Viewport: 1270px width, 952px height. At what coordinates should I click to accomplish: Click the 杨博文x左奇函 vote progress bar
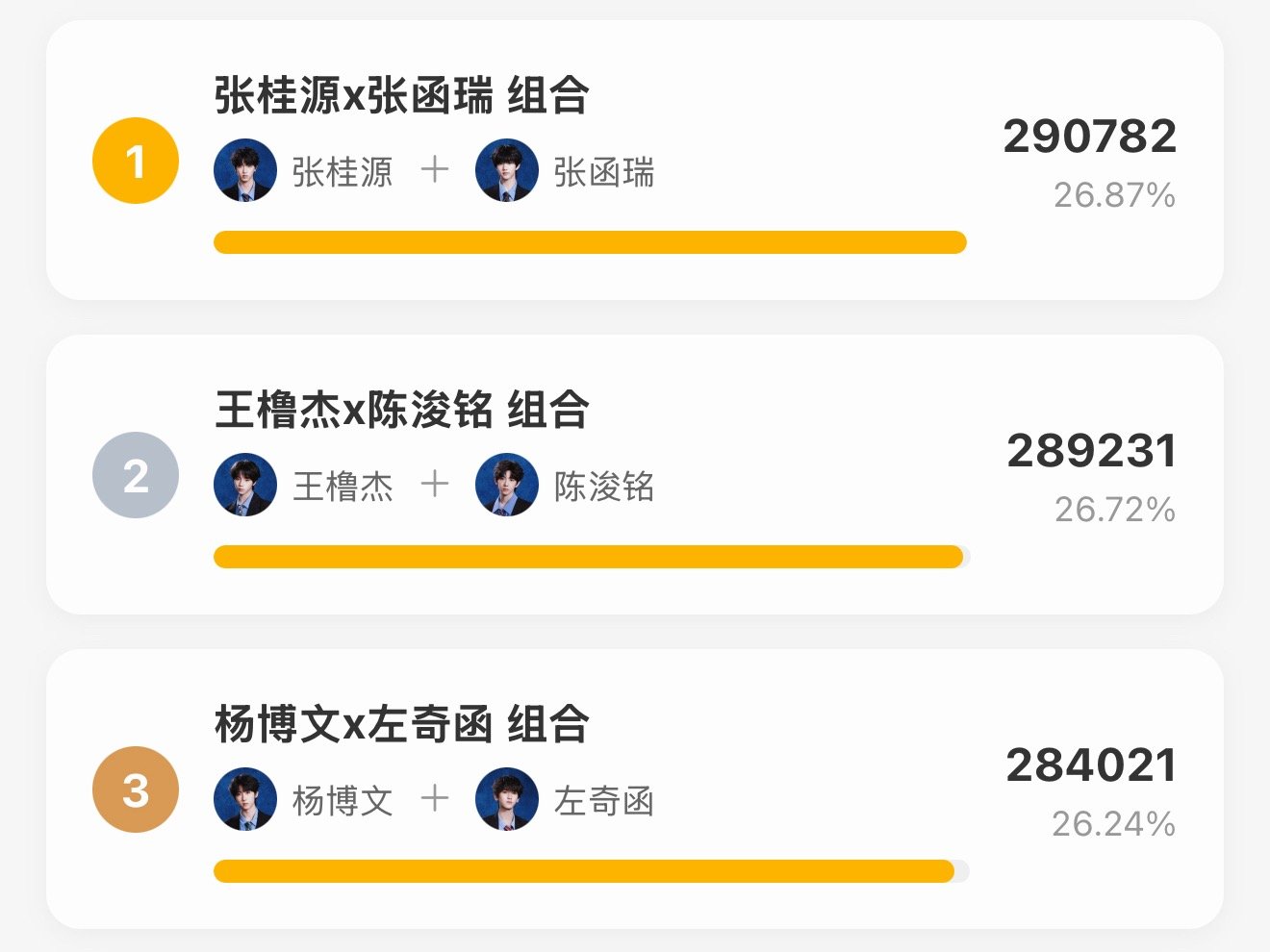point(592,871)
